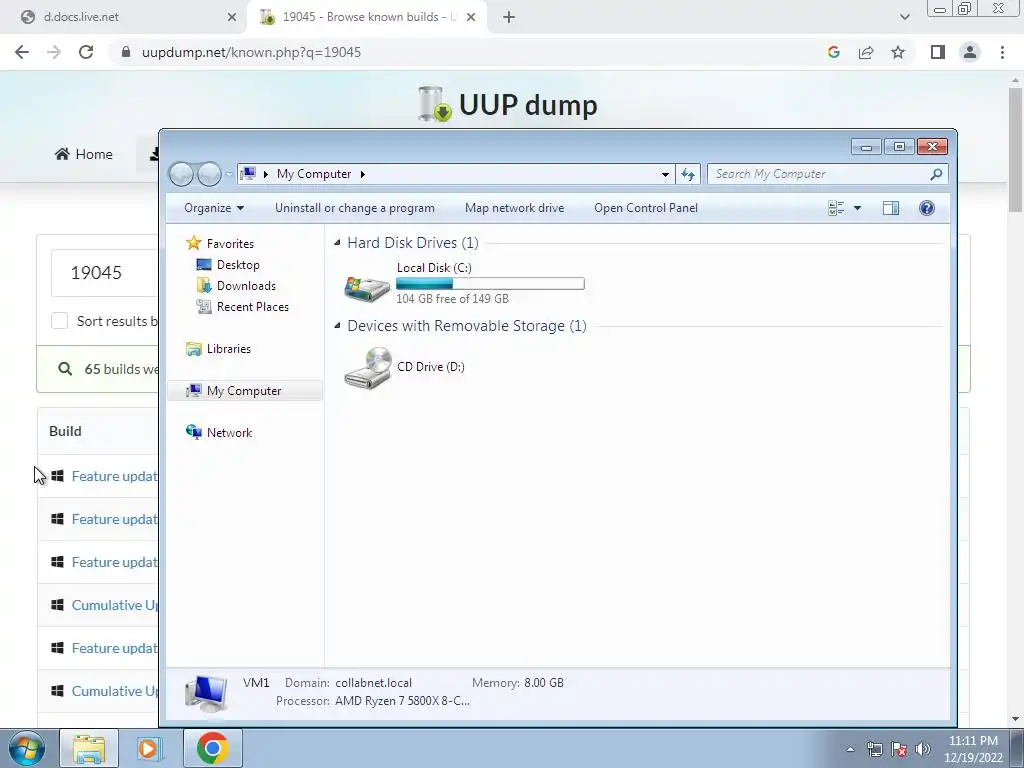Image resolution: width=1024 pixels, height=768 pixels.
Task: Switch to Chrome on the taskbar
Action: (x=212, y=748)
